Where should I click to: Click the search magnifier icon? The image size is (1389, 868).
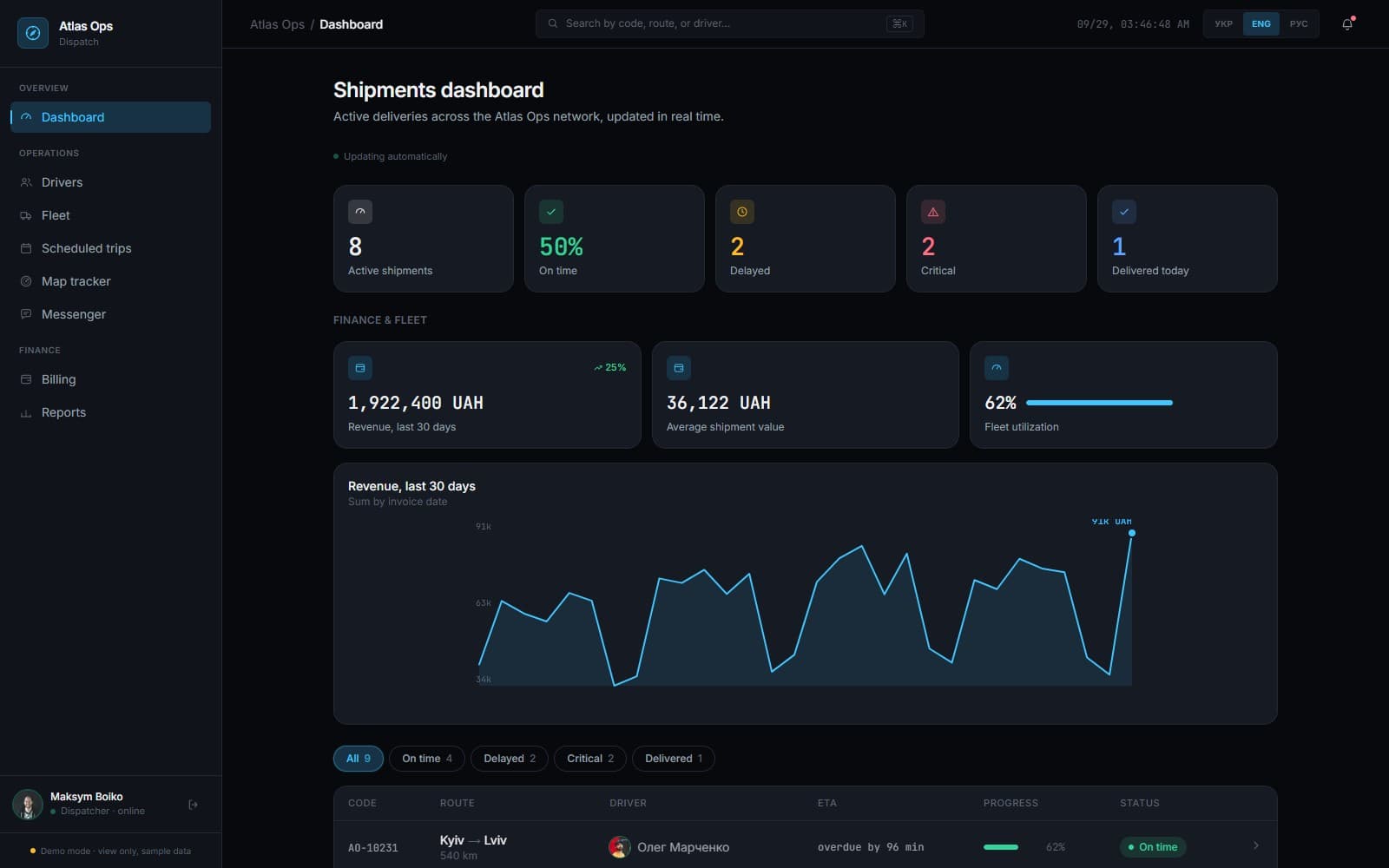(x=553, y=23)
